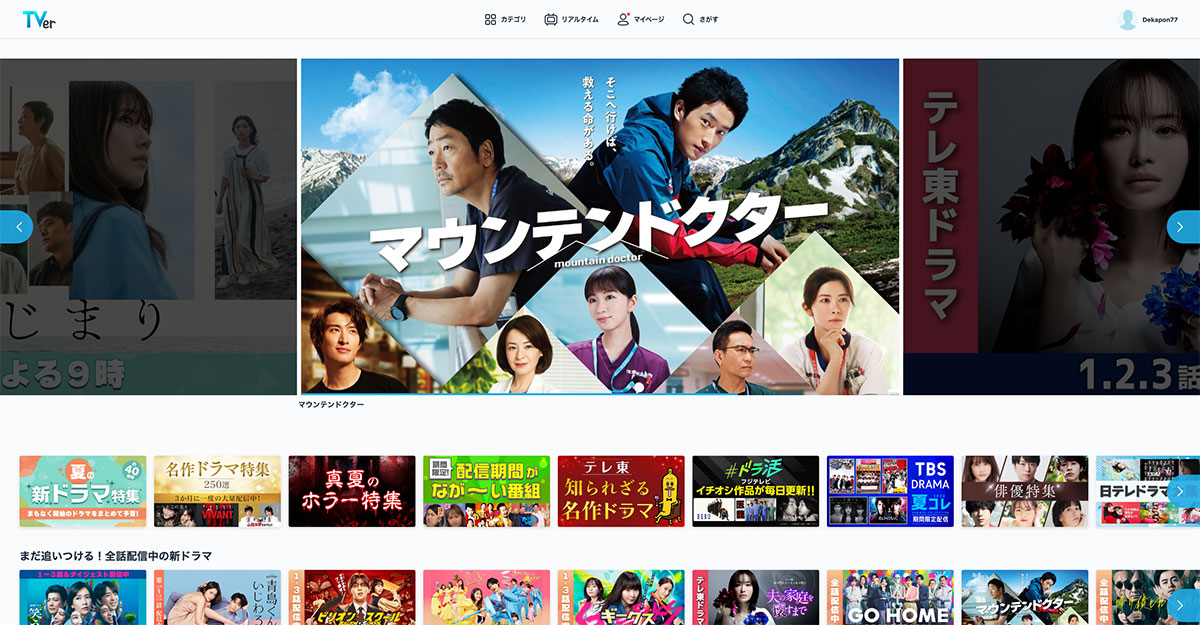Open the 真夏のホラー特集 banner
This screenshot has width=1200, height=625.
point(352,491)
